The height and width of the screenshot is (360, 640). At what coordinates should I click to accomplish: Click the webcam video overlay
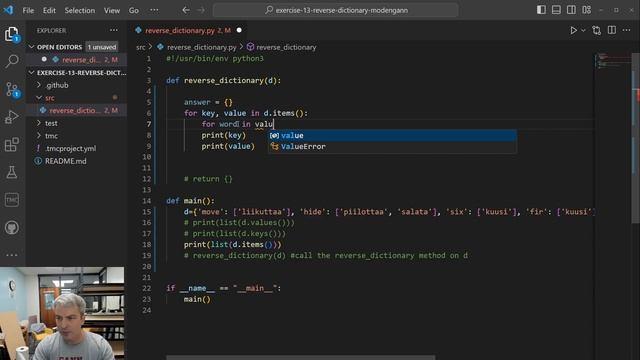(62, 313)
